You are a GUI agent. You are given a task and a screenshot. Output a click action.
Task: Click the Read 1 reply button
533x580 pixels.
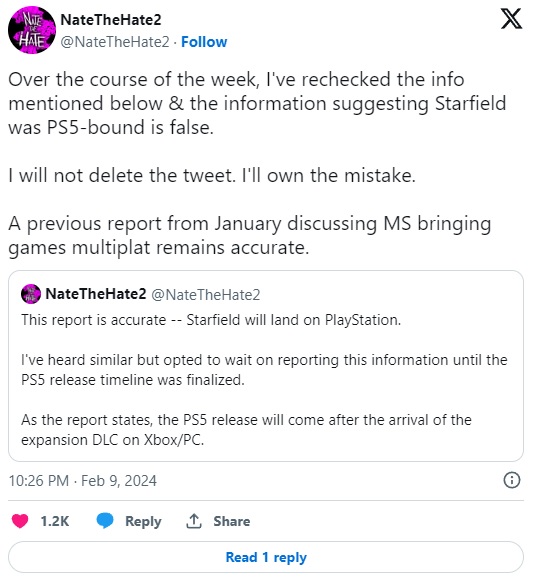point(266,557)
